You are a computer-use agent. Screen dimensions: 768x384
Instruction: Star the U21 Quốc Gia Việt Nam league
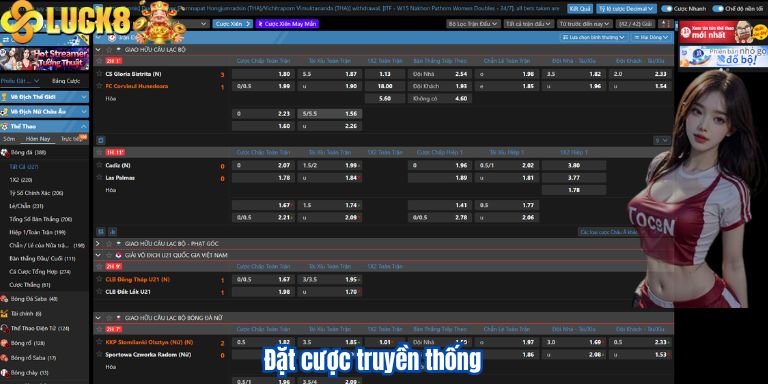[109, 255]
